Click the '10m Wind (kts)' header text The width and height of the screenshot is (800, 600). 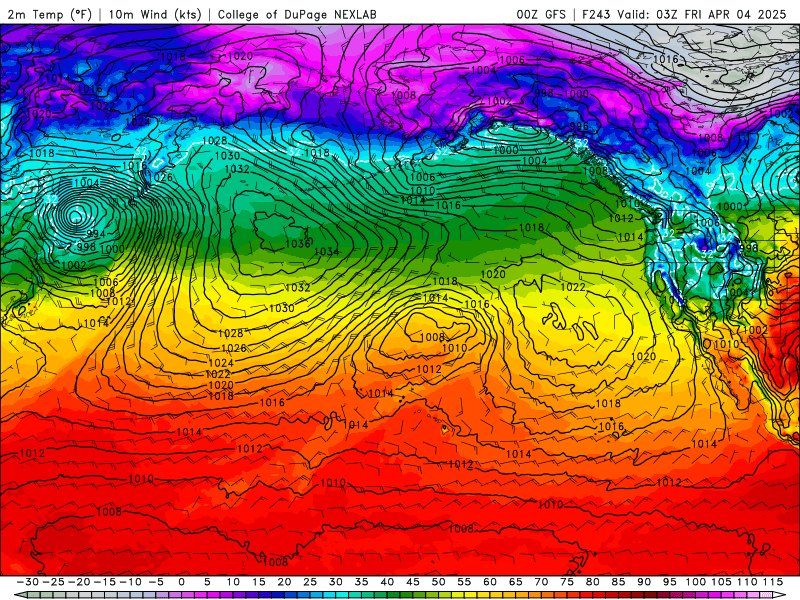(155, 14)
